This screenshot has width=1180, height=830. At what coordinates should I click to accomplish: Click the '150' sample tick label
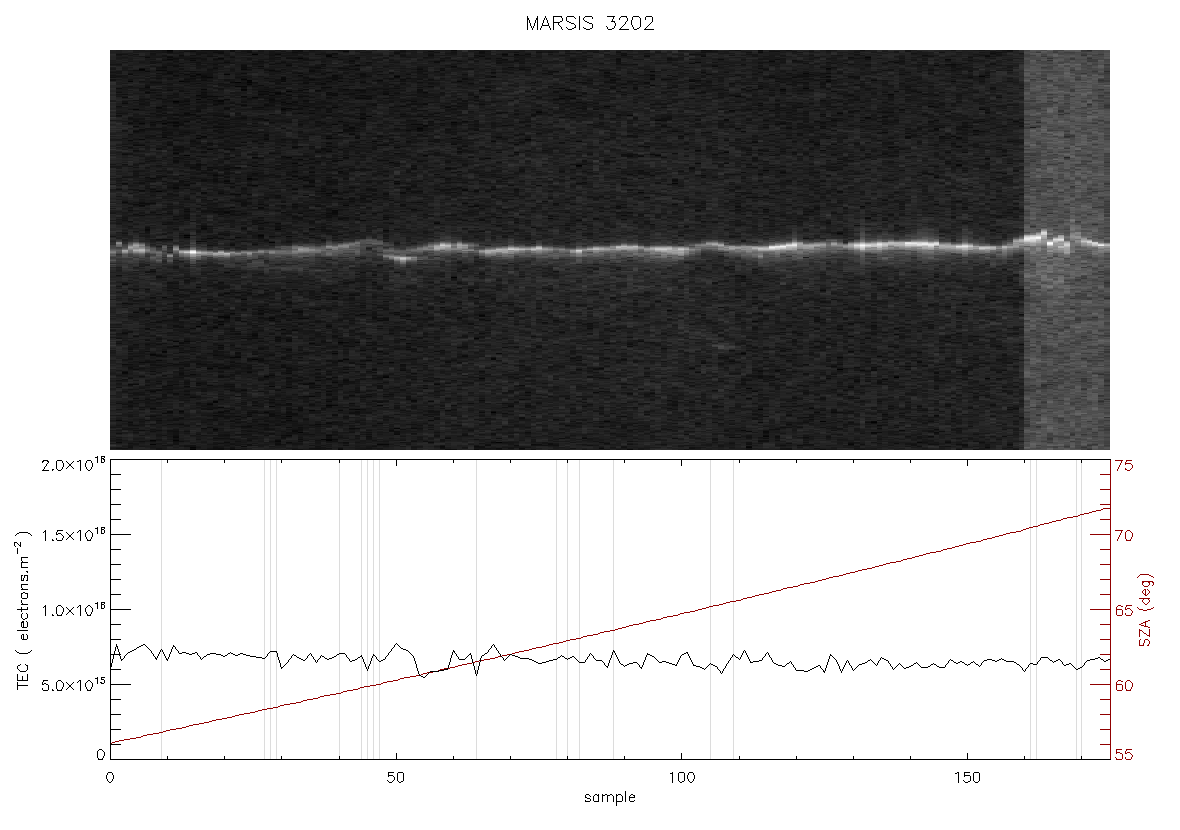click(x=966, y=778)
